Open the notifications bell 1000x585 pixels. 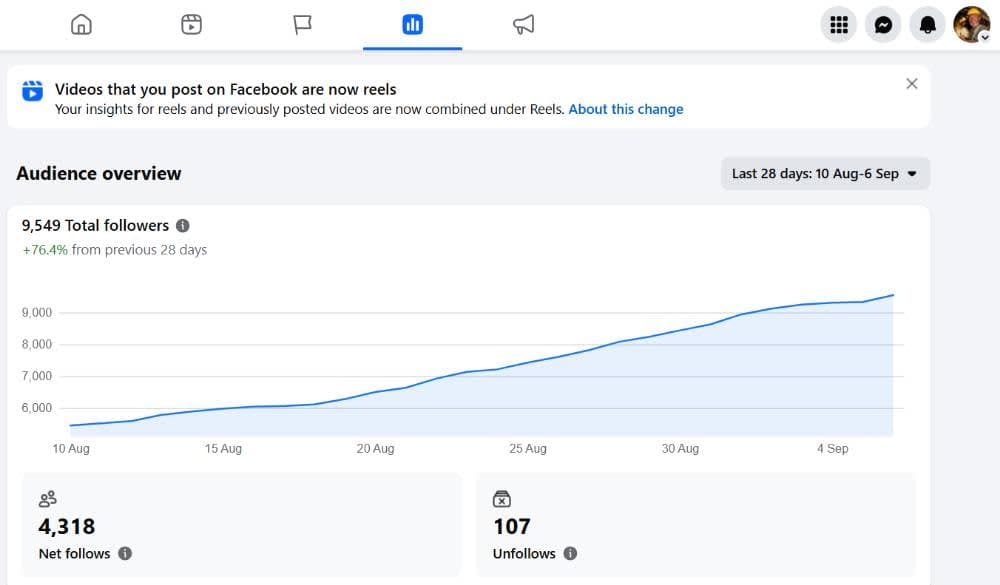(x=927, y=25)
